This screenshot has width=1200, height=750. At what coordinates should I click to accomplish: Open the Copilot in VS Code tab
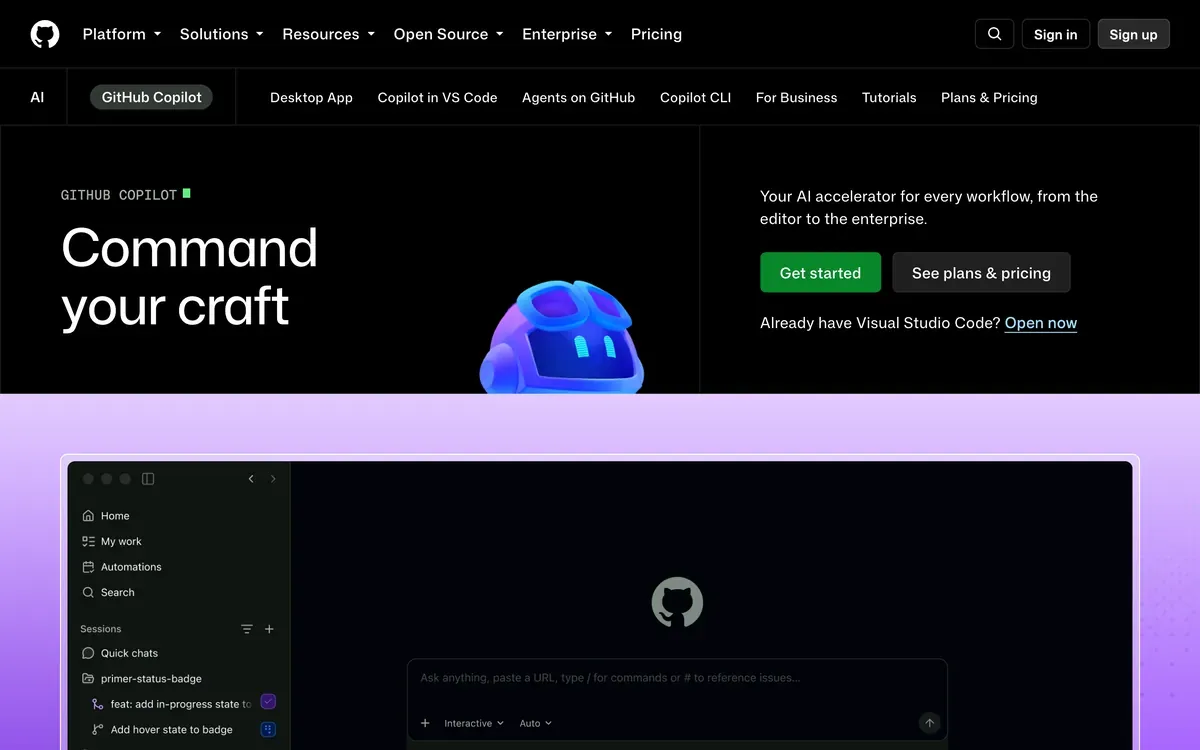[x=437, y=97]
